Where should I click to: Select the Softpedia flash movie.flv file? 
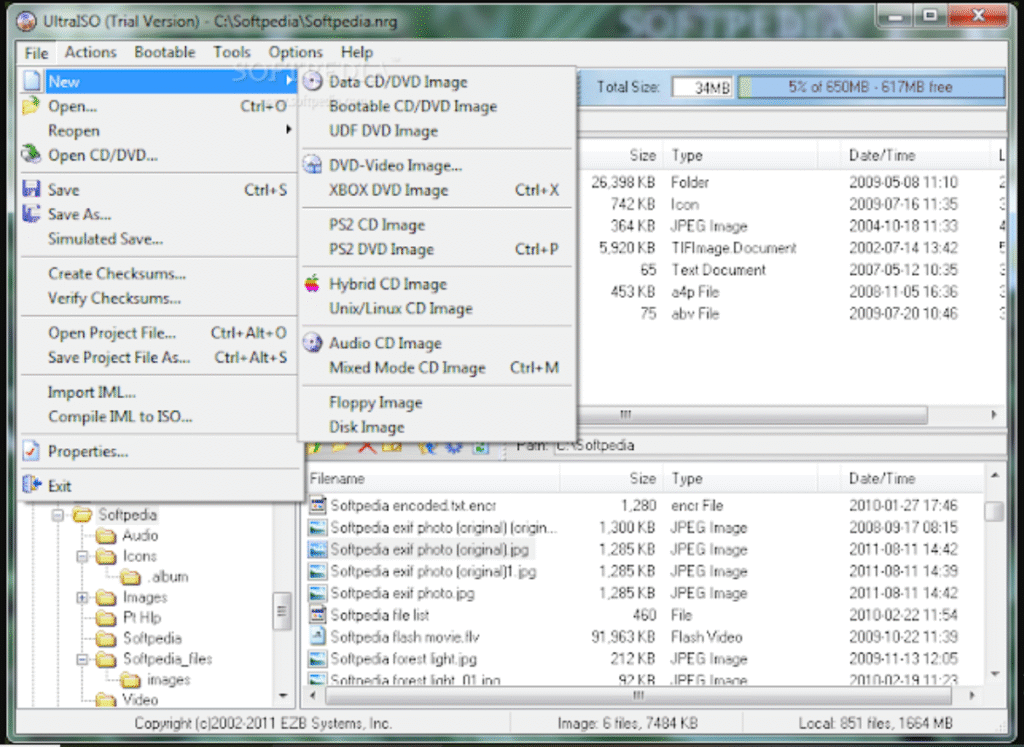(x=405, y=637)
